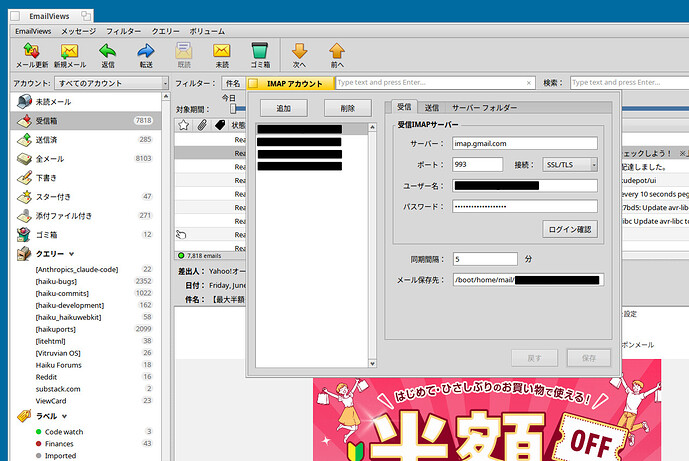Viewport: 689px width, 461px height.
Task: Go to next mail with 次へ arrow
Action: click(299, 51)
